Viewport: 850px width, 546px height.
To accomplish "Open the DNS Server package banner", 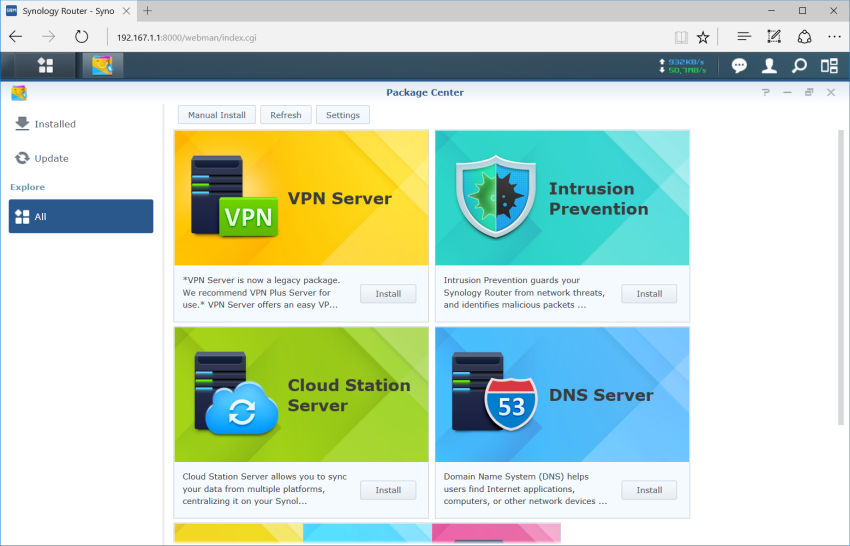I will click(562, 395).
